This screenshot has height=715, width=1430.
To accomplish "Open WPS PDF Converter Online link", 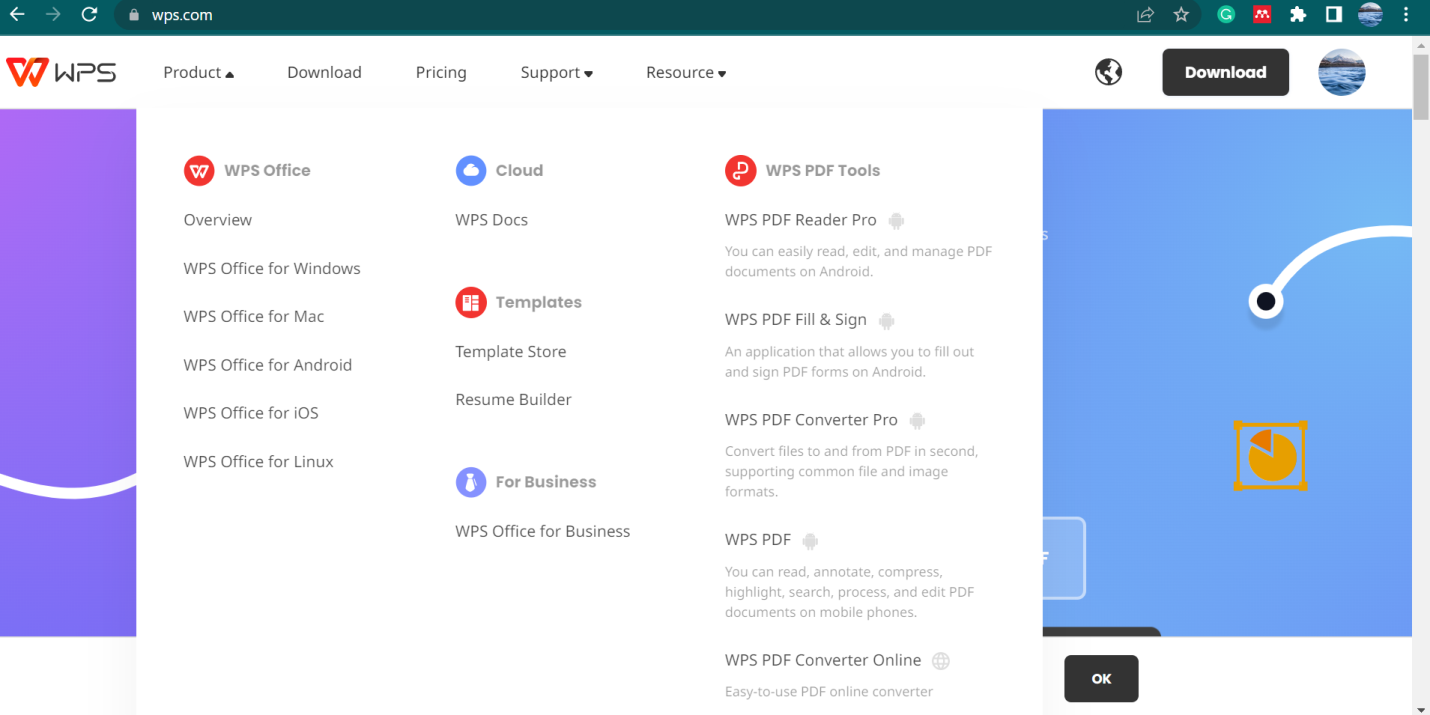I will point(823,660).
